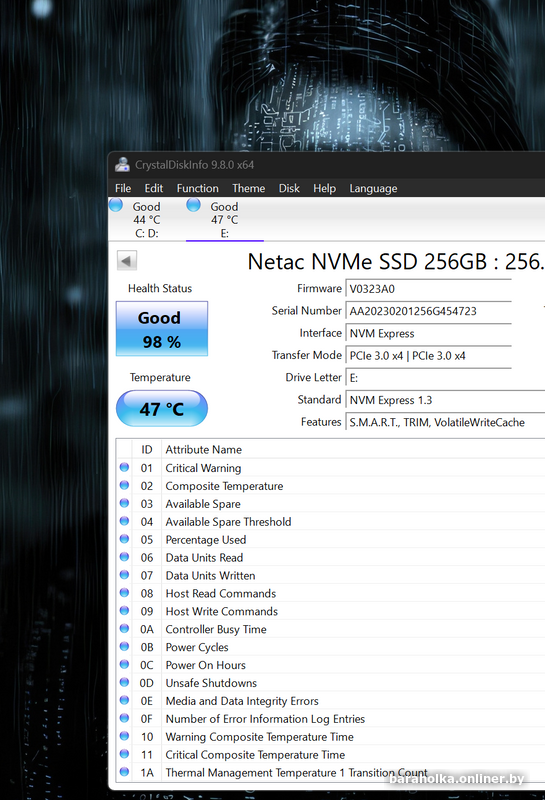Open the Disk menu

(289, 188)
